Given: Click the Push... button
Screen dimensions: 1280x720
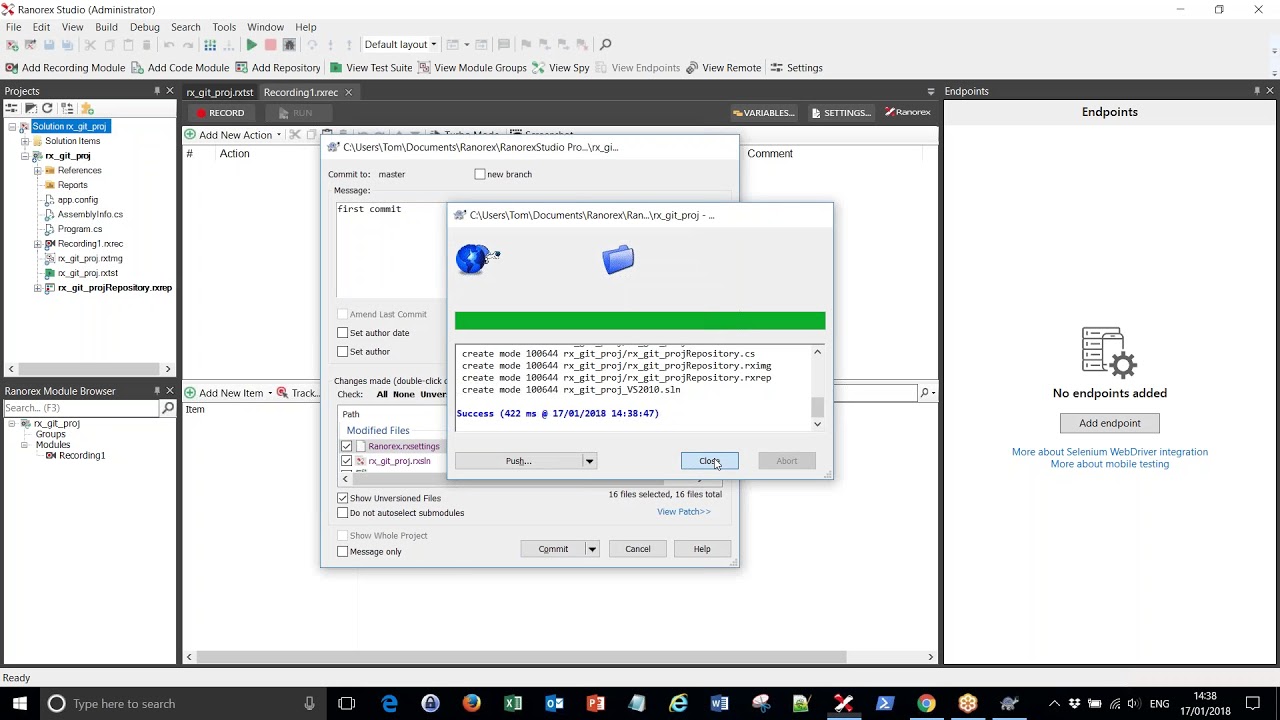Looking at the screenshot, I should [x=518, y=461].
